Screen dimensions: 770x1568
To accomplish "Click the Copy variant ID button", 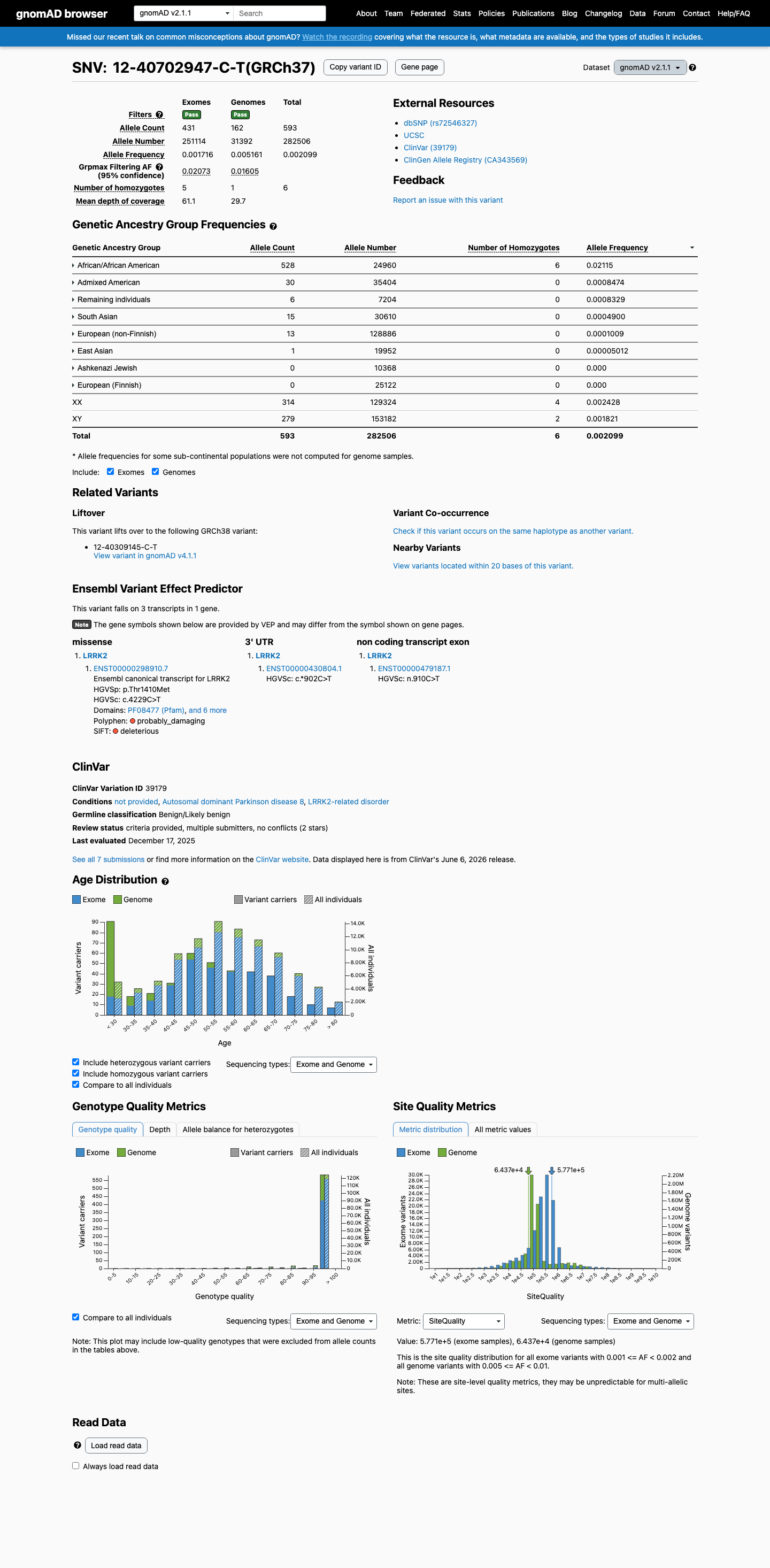I will (x=356, y=67).
